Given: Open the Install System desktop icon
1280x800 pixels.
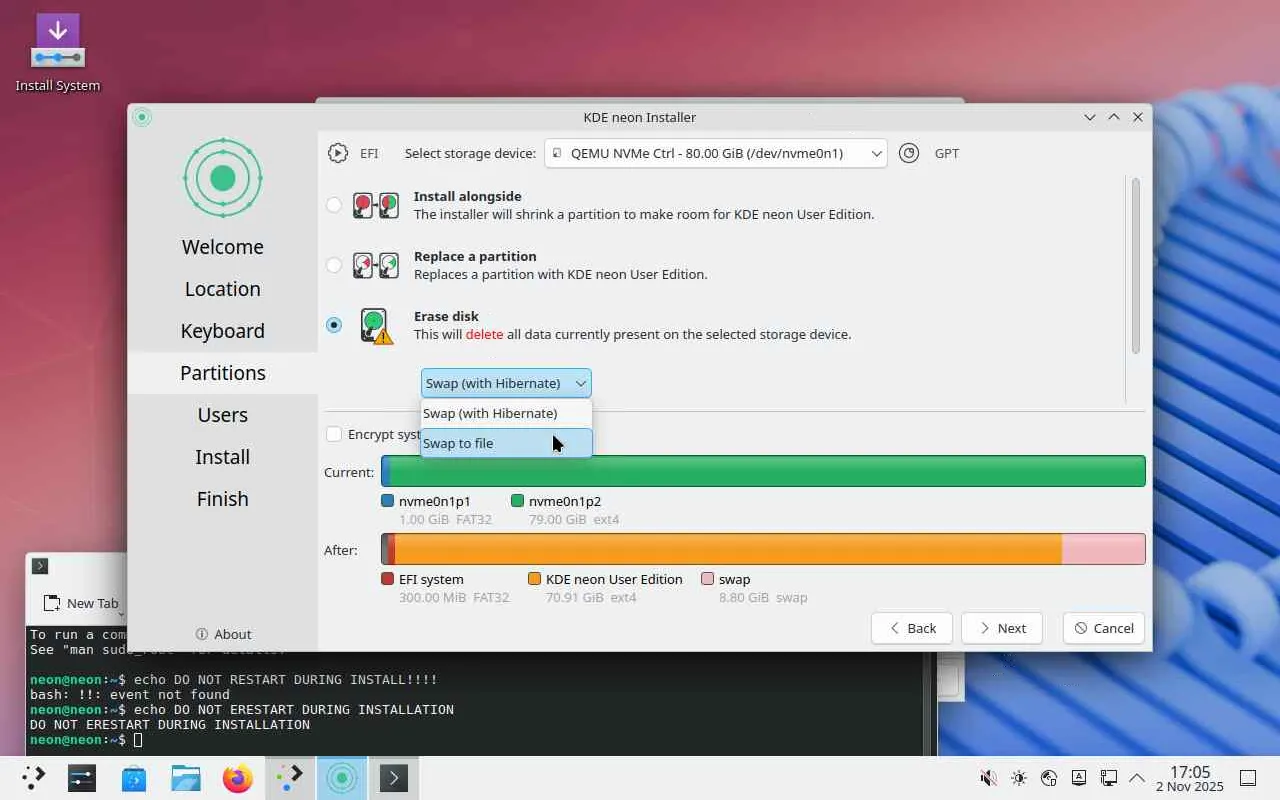Looking at the screenshot, I should tap(57, 53).
